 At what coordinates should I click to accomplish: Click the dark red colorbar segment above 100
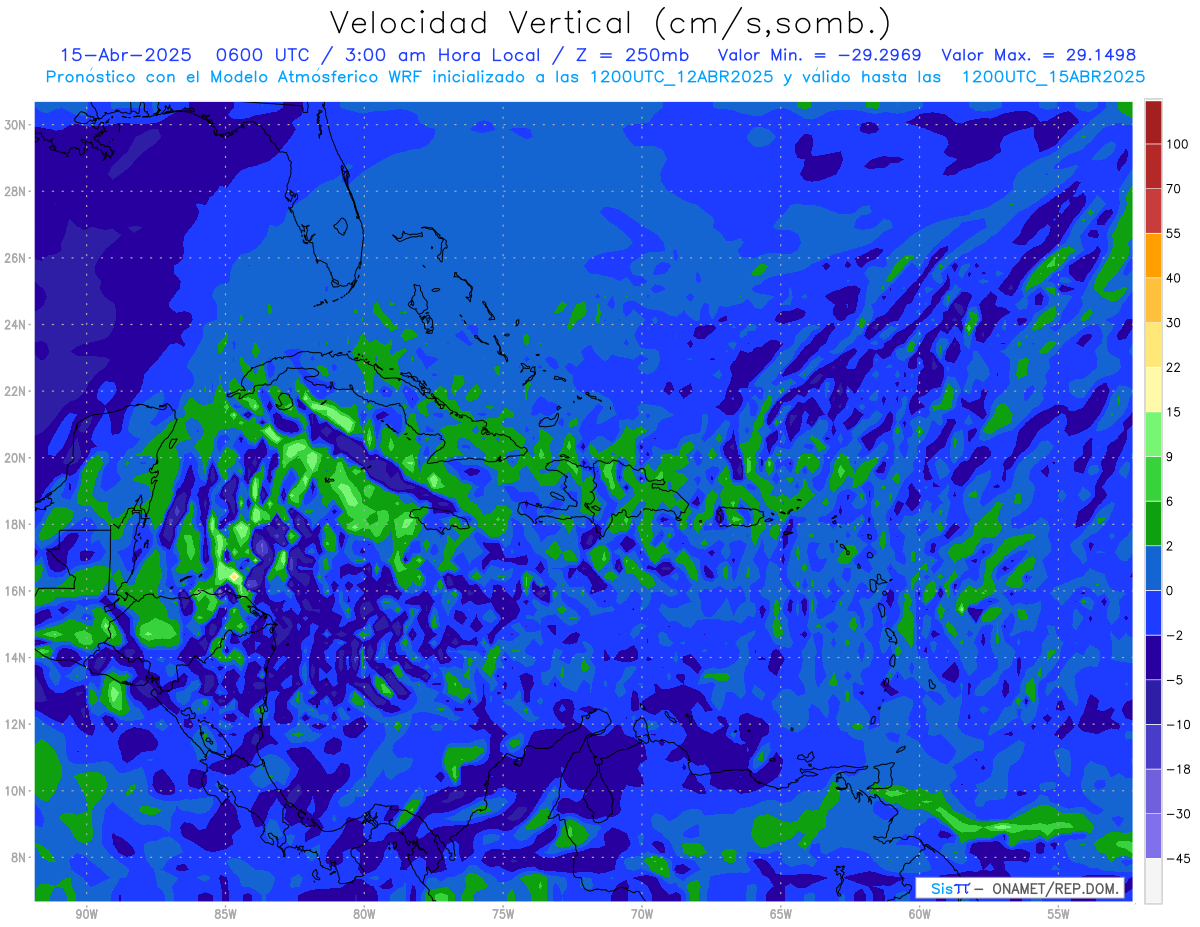click(1153, 122)
